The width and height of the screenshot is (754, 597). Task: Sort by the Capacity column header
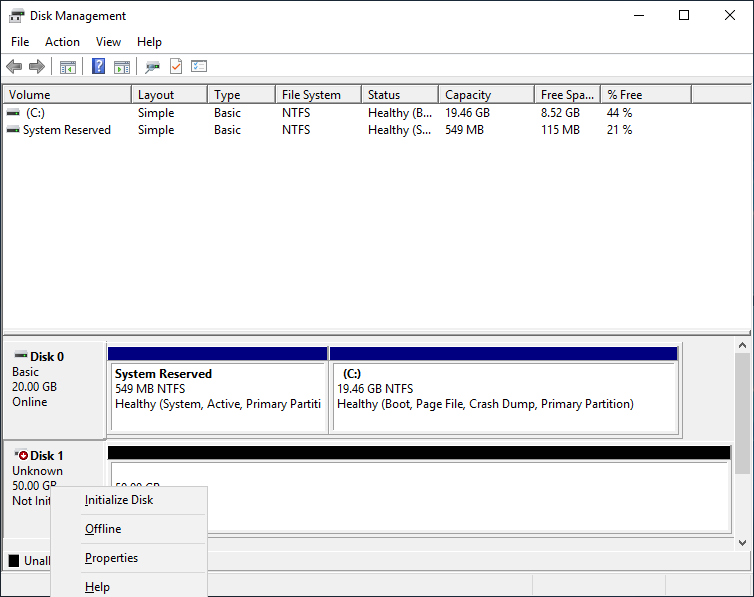pos(487,95)
